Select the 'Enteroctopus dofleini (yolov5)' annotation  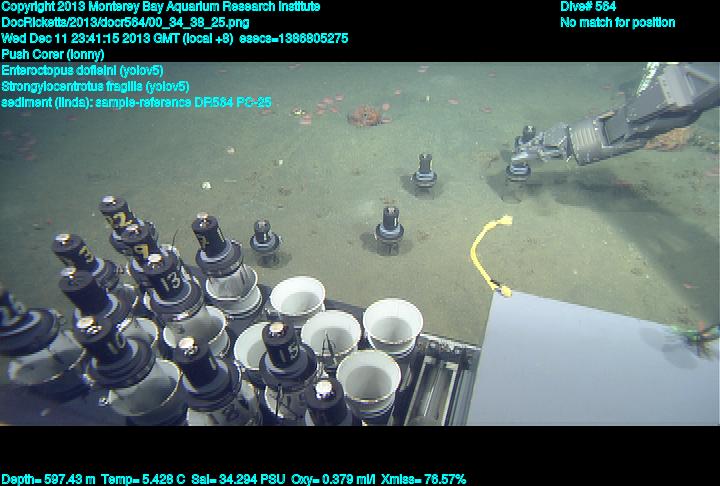[82, 70]
